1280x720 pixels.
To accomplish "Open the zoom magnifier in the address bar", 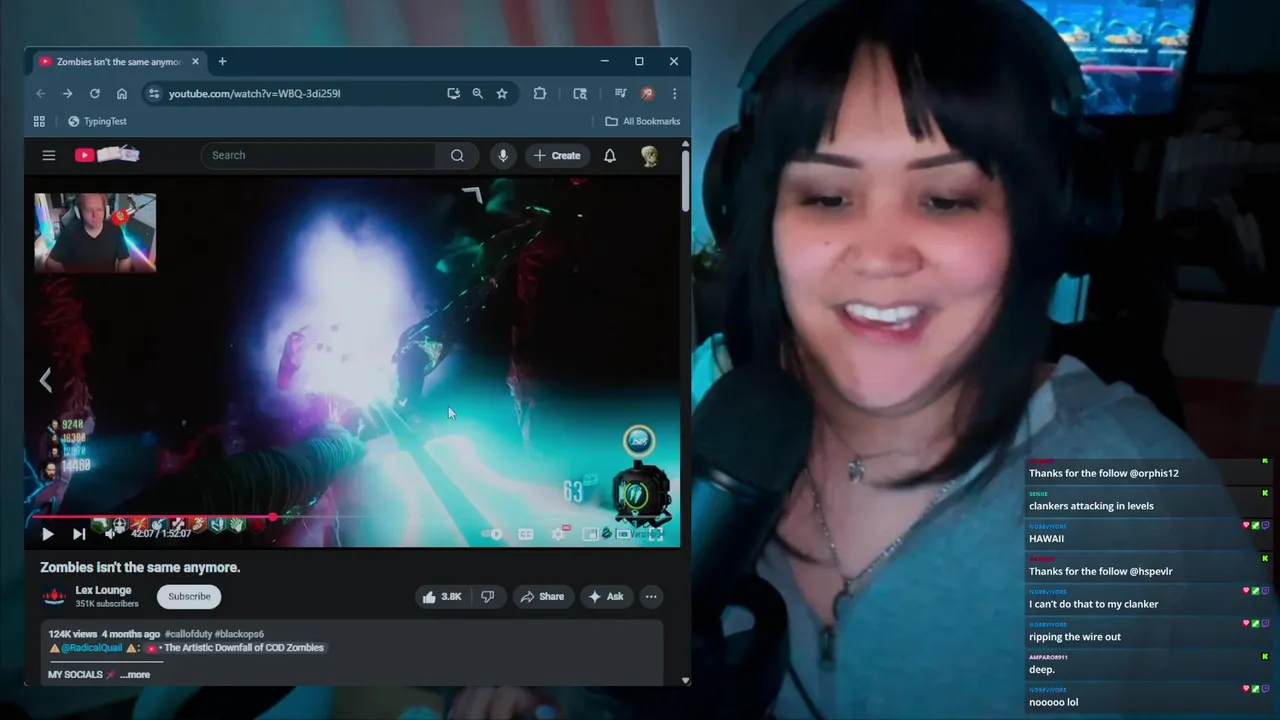I will point(477,93).
